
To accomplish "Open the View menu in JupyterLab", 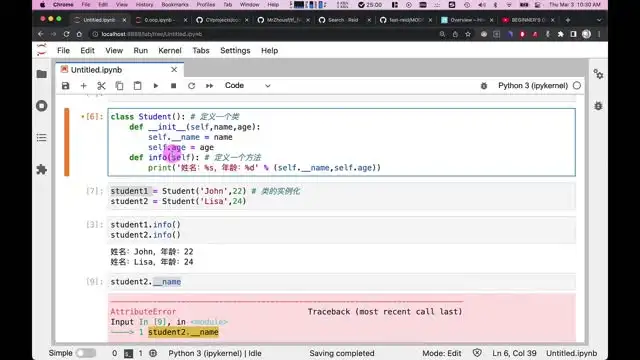I will 114,51.
